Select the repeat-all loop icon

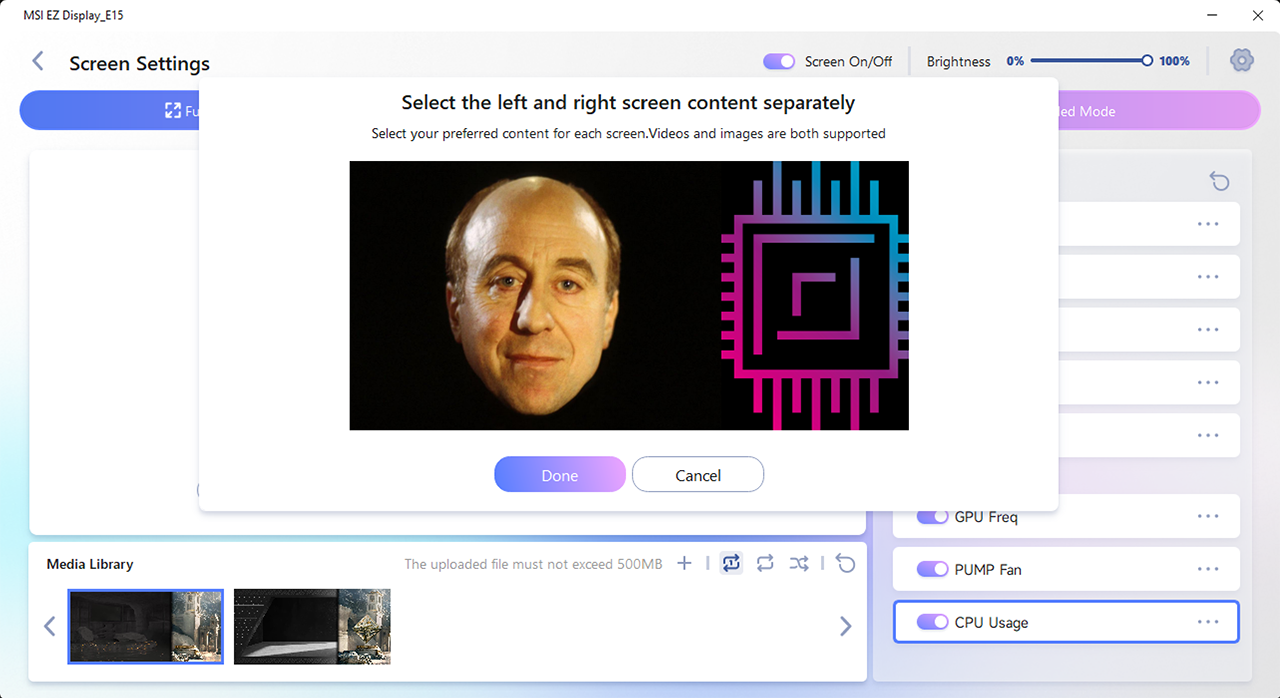coord(765,563)
